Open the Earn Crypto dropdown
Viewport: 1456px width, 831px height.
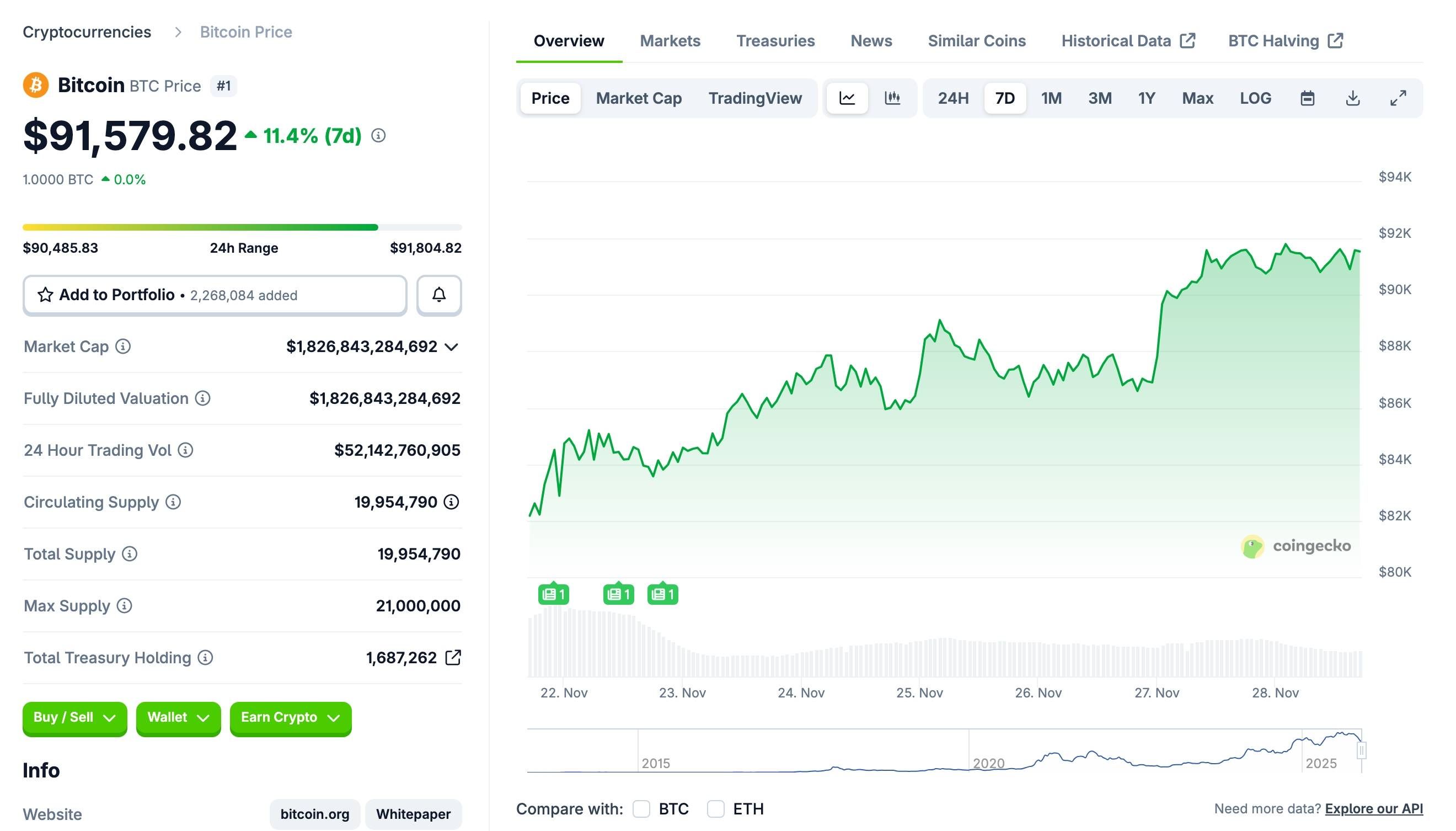click(x=290, y=718)
